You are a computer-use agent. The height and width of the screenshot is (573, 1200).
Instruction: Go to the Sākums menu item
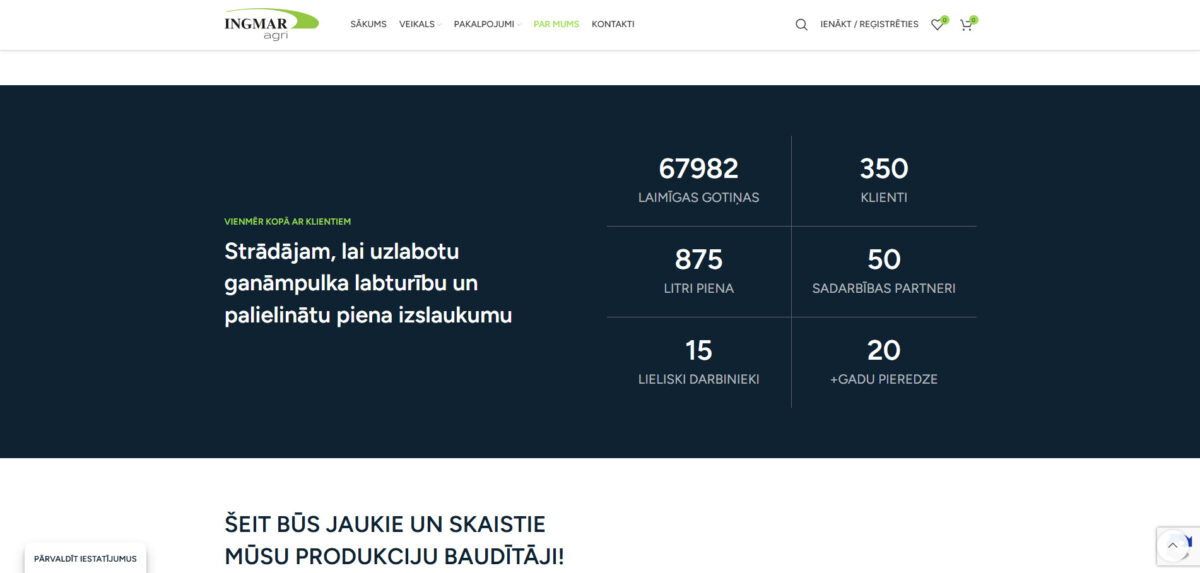[x=368, y=24]
